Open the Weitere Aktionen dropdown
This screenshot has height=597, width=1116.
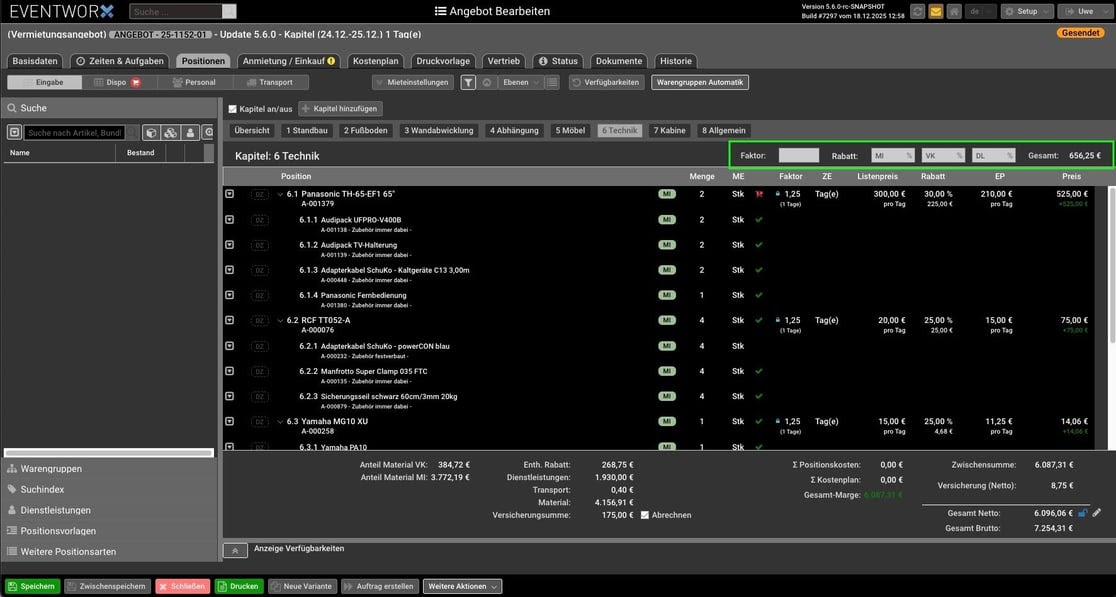point(462,587)
